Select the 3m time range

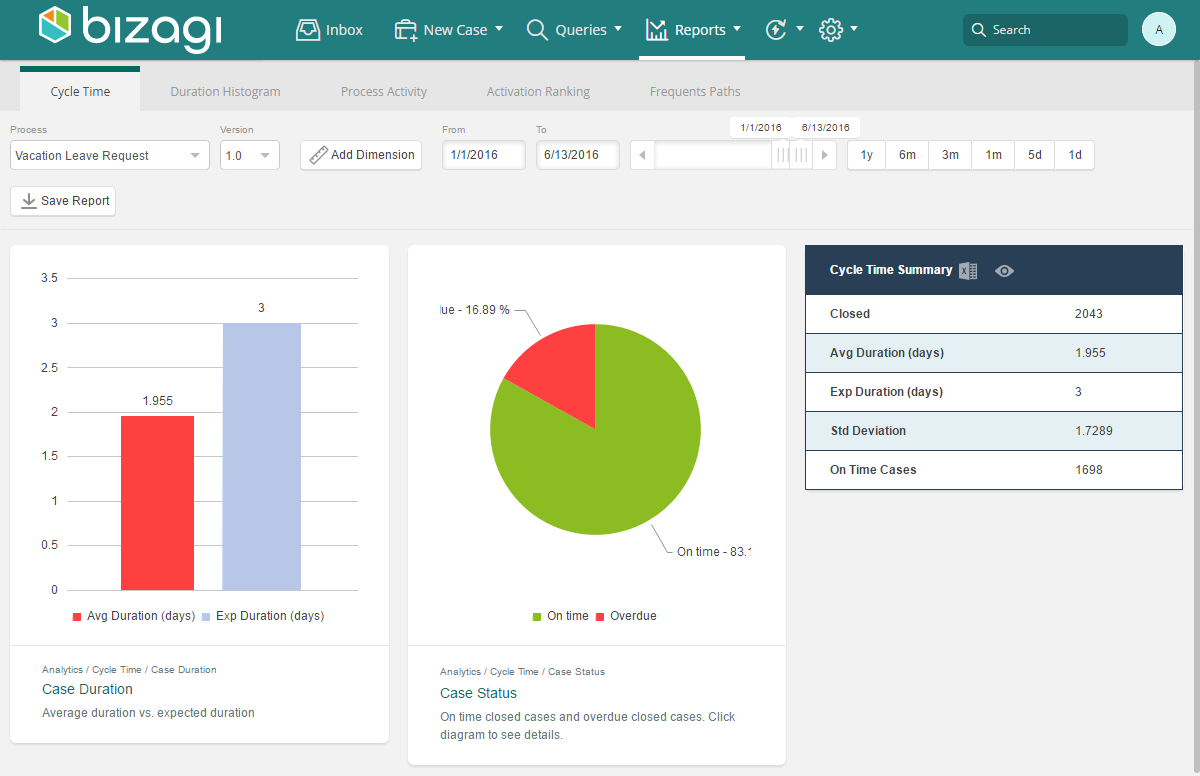click(x=950, y=155)
